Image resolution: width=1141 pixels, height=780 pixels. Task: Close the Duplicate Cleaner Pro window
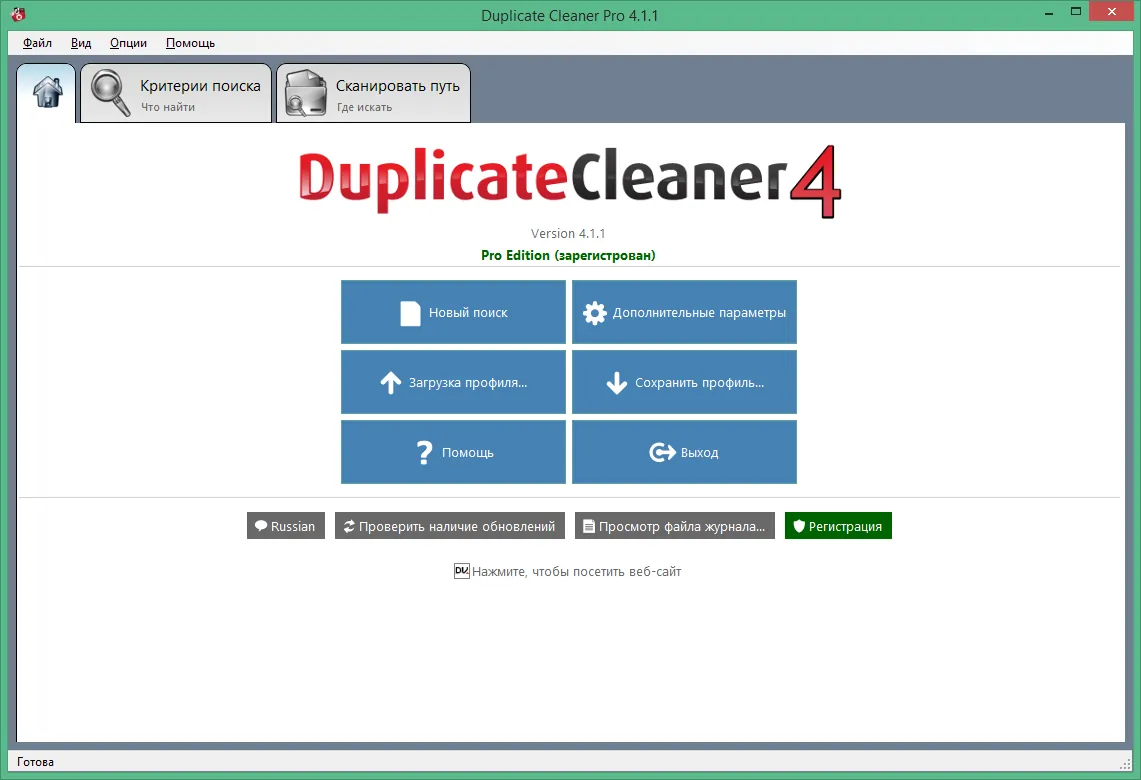tap(1112, 12)
